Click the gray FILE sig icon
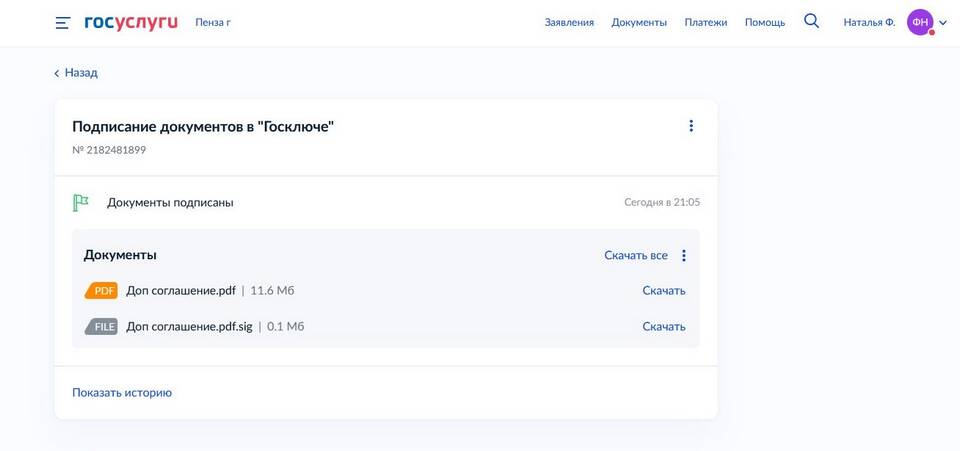Image resolution: width=960 pixels, height=451 pixels. coord(101,326)
